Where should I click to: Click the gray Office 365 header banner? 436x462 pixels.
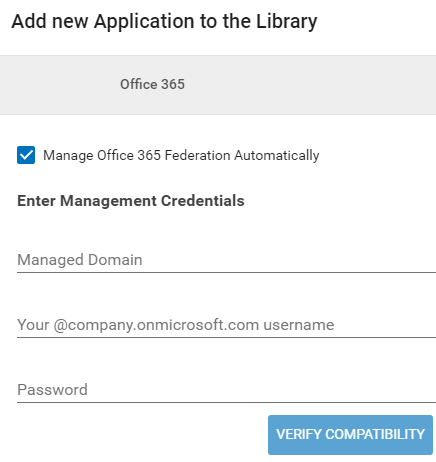(218, 85)
